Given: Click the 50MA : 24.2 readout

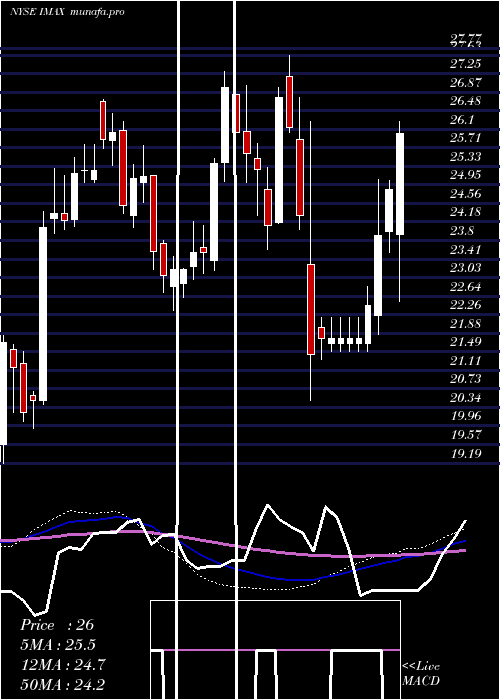Looking at the screenshot, I should [63, 684].
